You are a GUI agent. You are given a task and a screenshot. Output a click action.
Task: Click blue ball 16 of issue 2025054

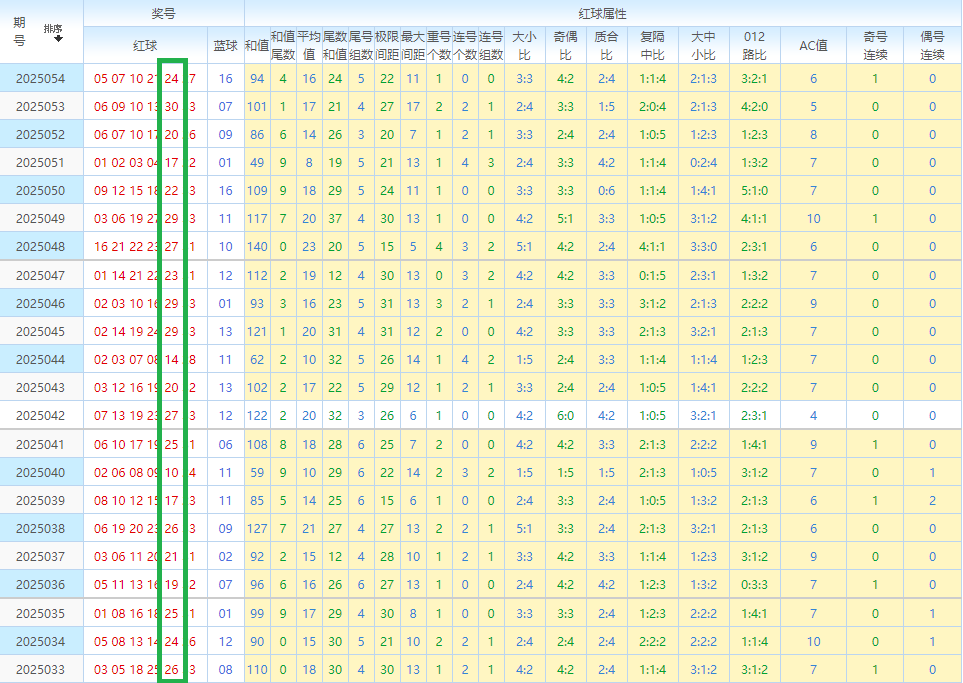click(x=225, y=78)
